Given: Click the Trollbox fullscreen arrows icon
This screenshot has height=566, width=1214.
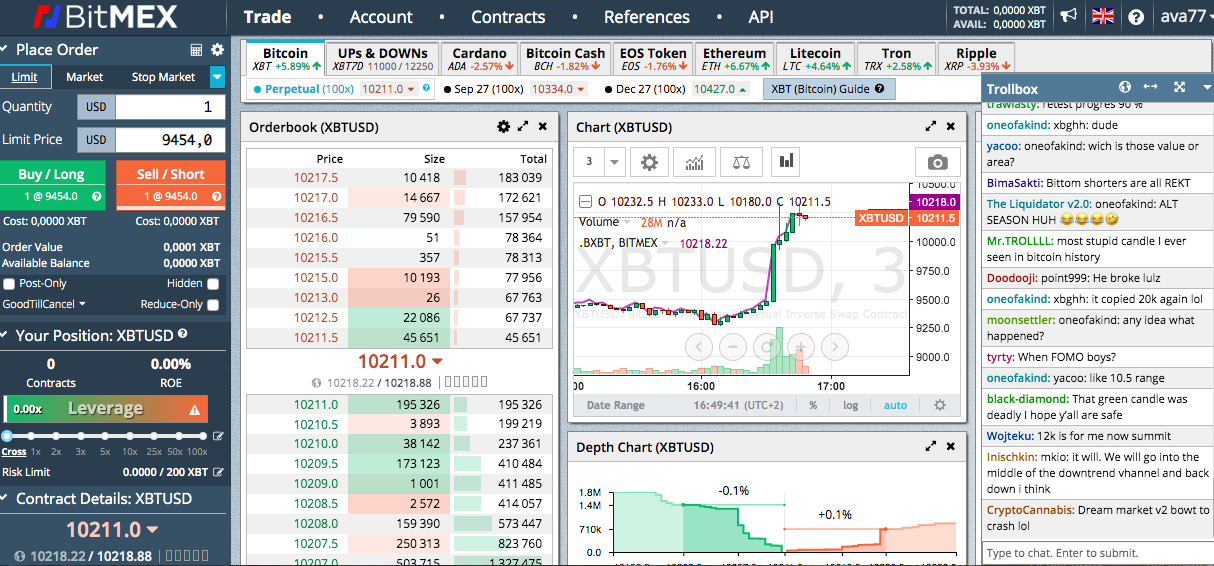Looking at the screenshot, I should click(1179, 88).
